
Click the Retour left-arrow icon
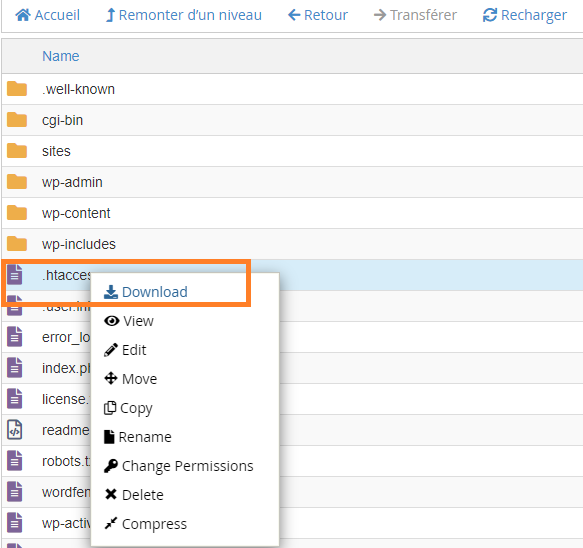pos(294,15)
